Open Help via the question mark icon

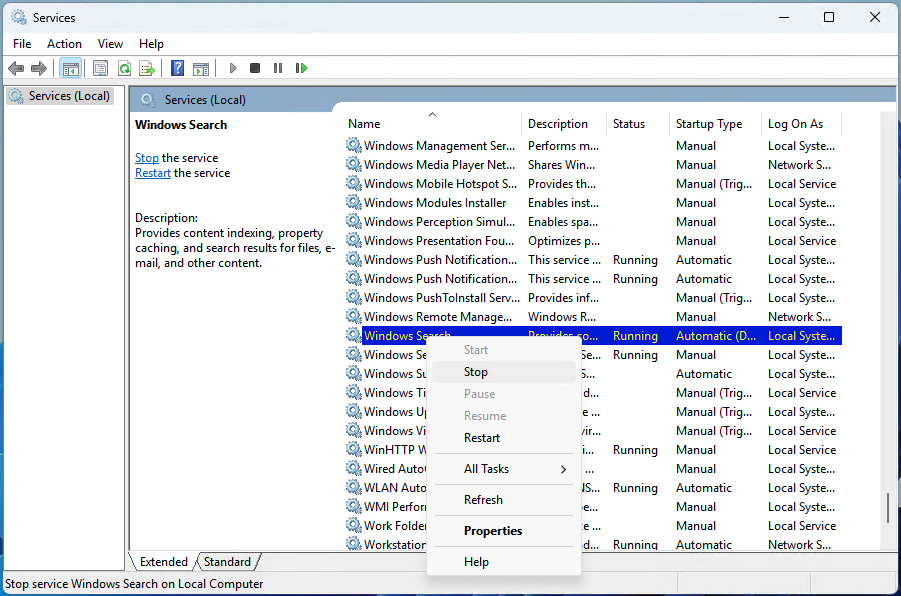[177, 67]
